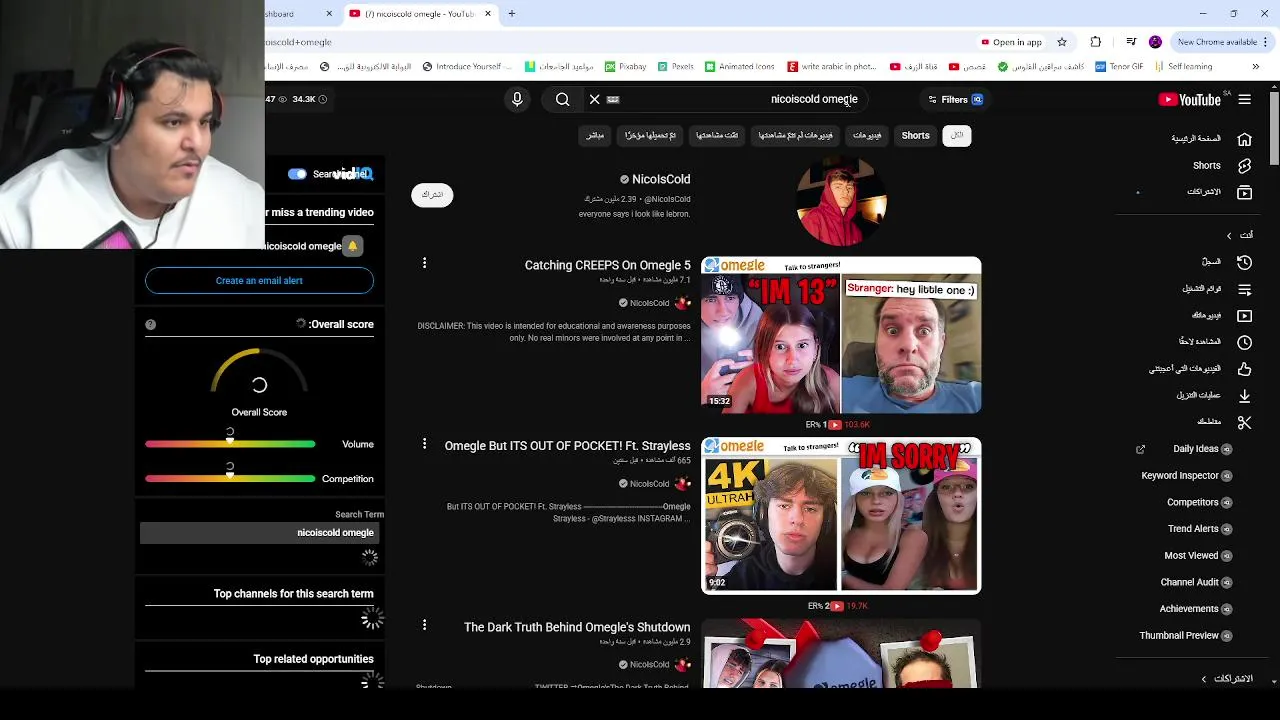The image size is (1280, 720).
Task: Open options menu for The Dark Truth Behind Omegle's Shutdown
Action: (x=424, y=625)
